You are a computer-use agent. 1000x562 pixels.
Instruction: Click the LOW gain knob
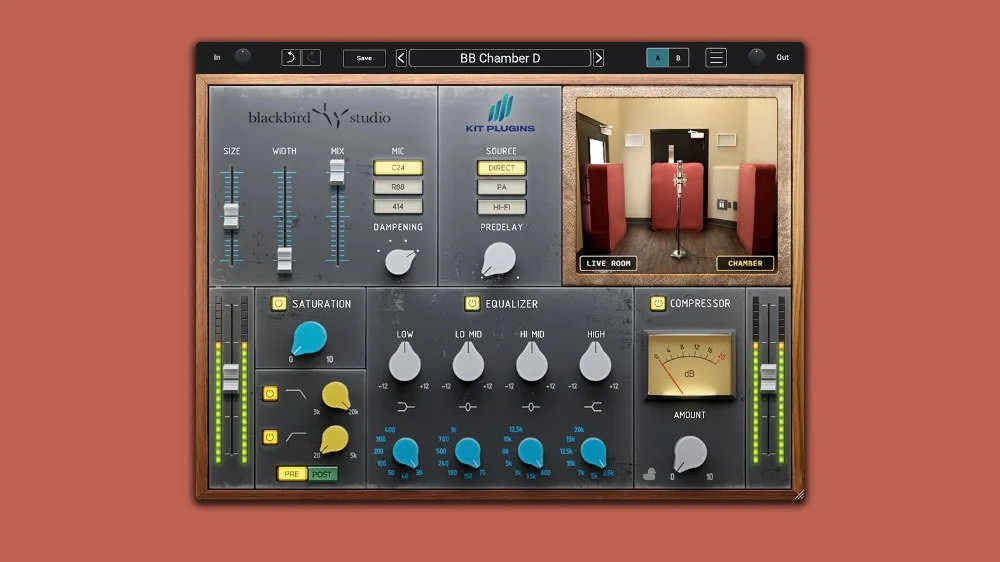[x=405, y=362]
